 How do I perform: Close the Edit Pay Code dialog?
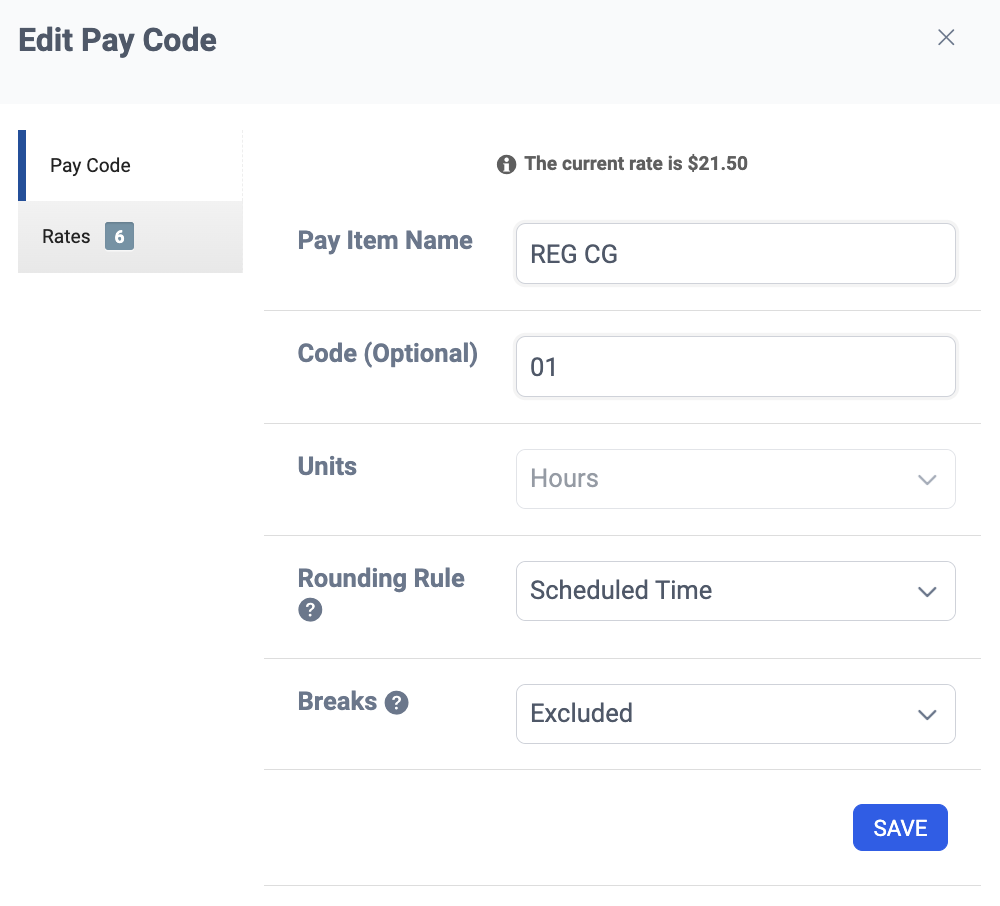pyautogui.click(x=946, y=38)
